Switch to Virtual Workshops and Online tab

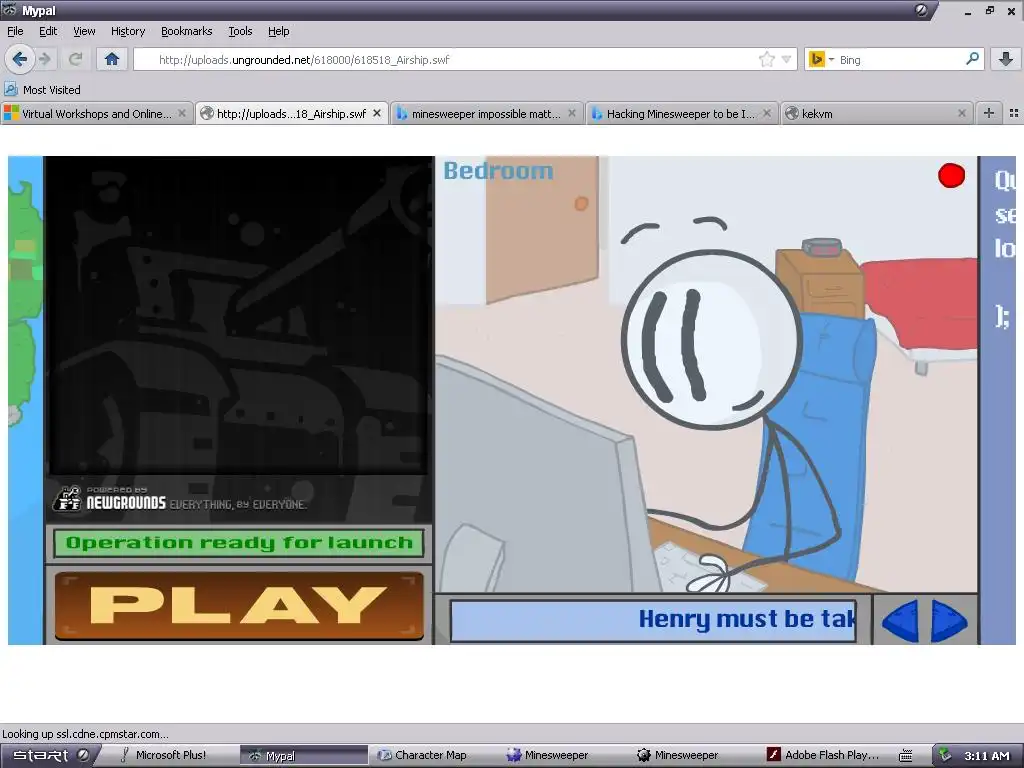pyautogui.click(x=96, y=114)
